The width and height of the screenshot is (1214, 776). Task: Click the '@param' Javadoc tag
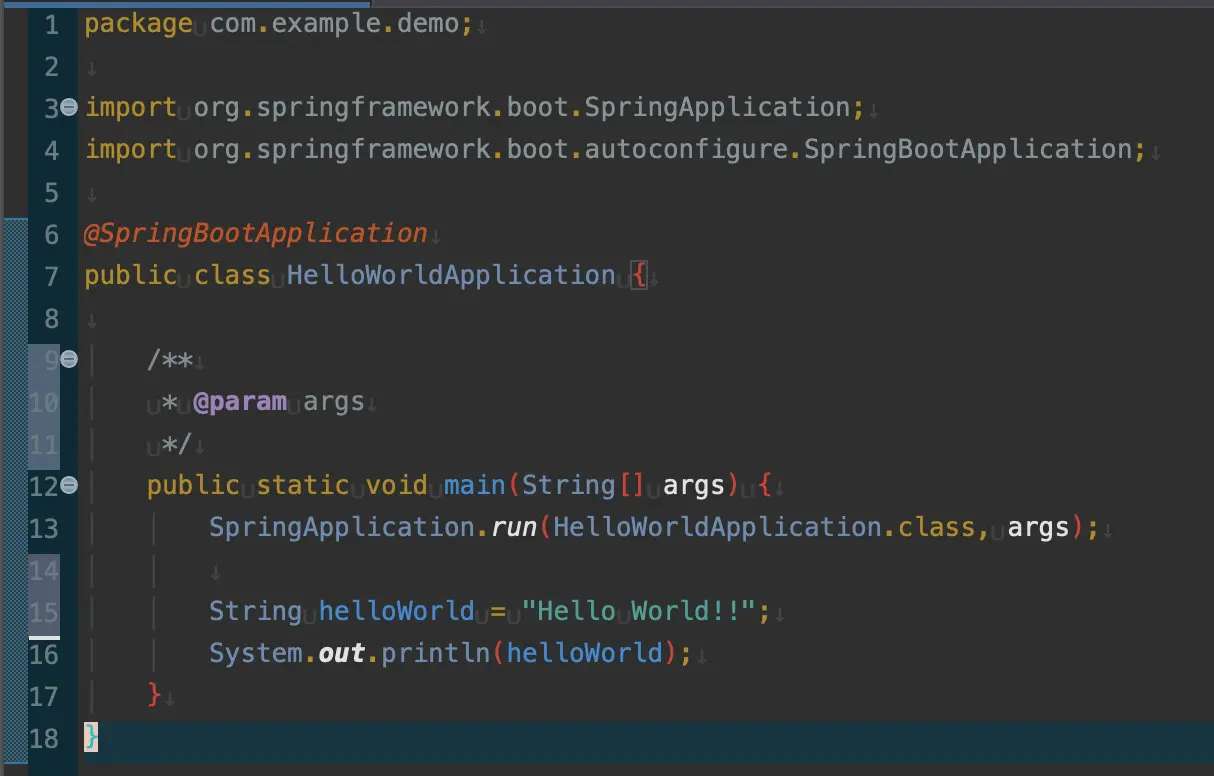(x=240, y=402)
